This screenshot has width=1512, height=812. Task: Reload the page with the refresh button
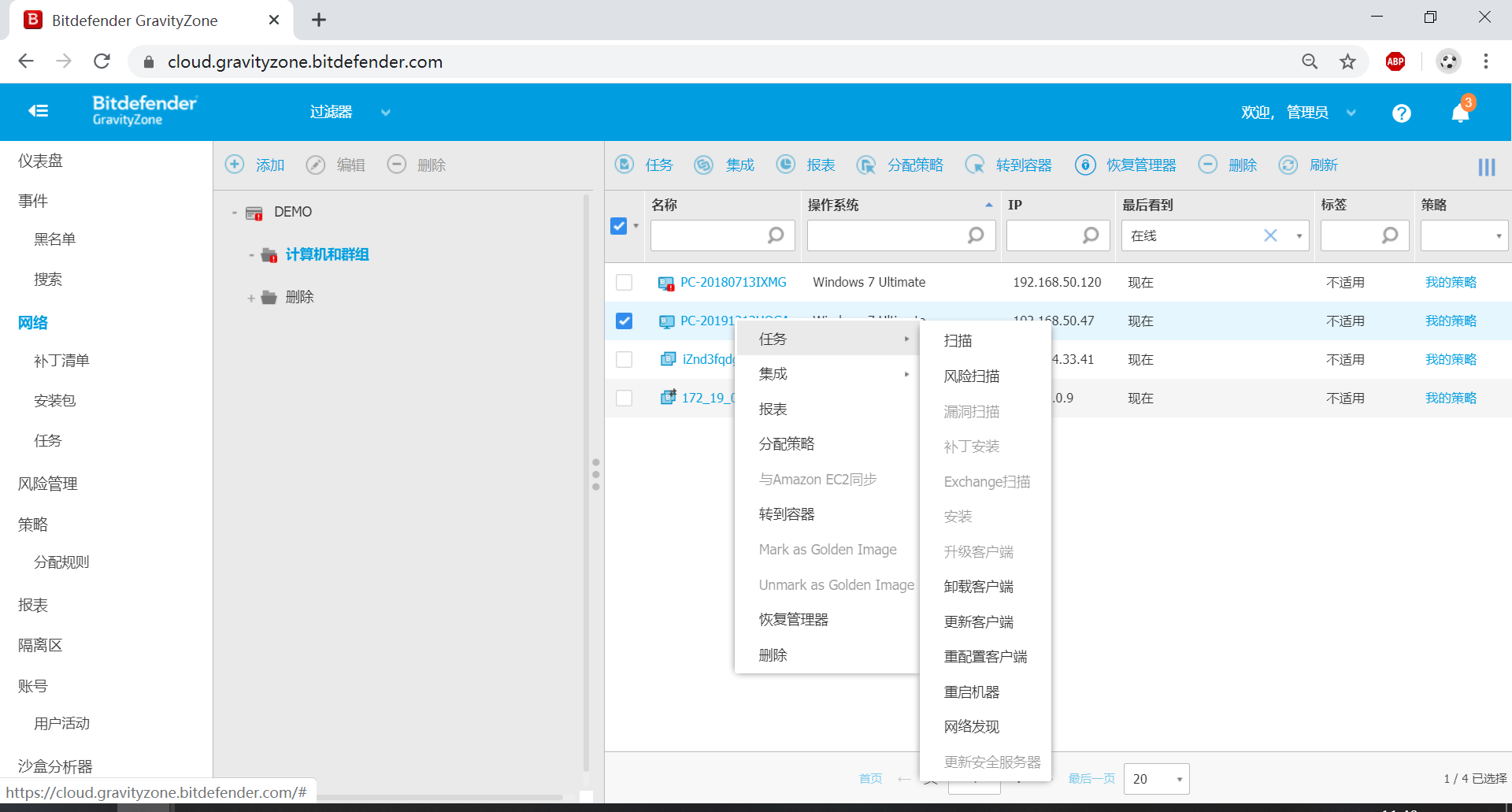coord(102,61)
